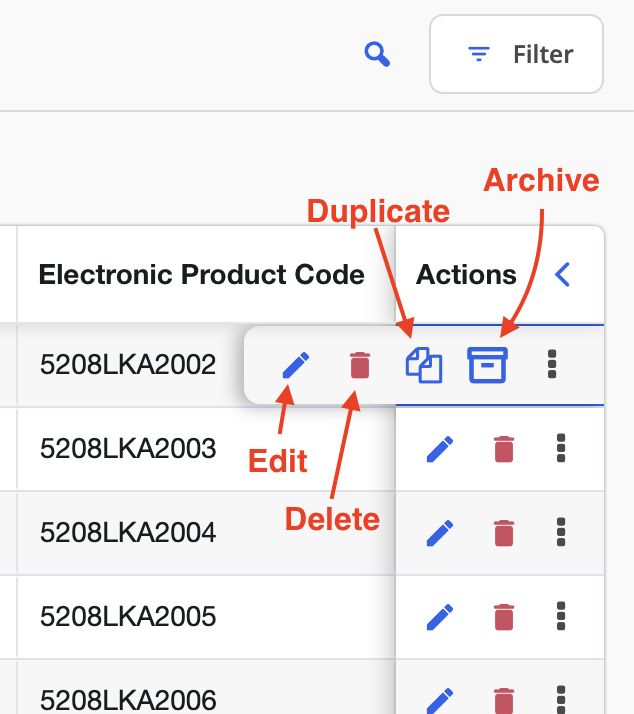Edit the 5208LKA2002 row with pencil icon

pos(296,365)
